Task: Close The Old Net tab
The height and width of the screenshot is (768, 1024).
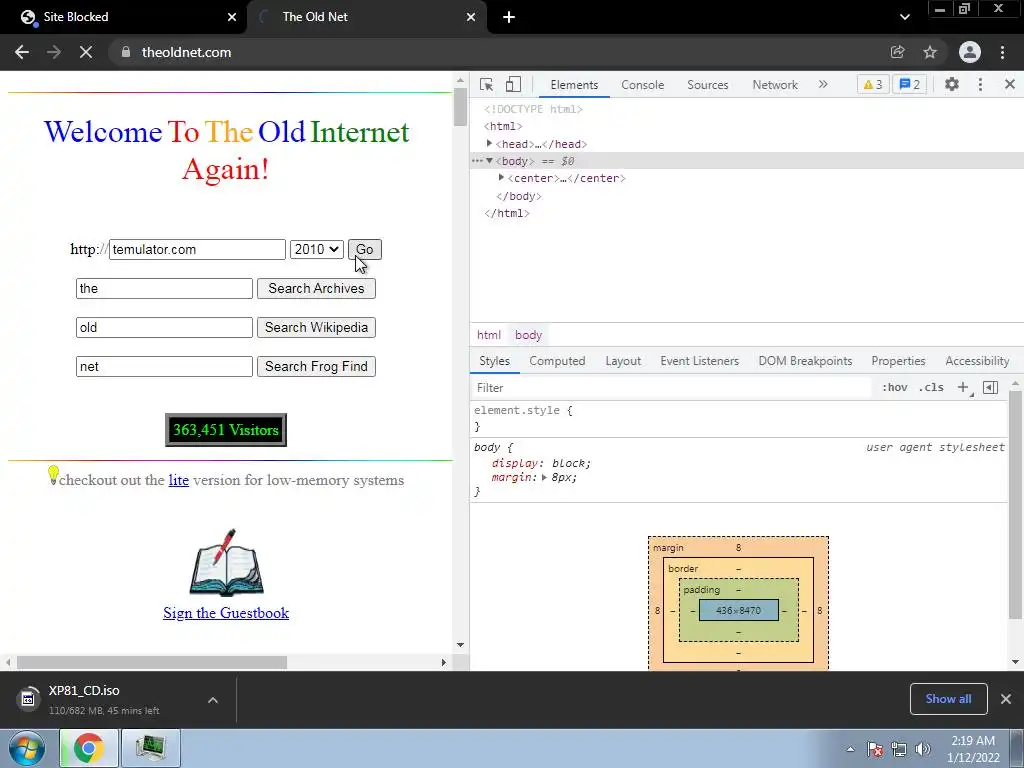Action: [x=471, y=17]
